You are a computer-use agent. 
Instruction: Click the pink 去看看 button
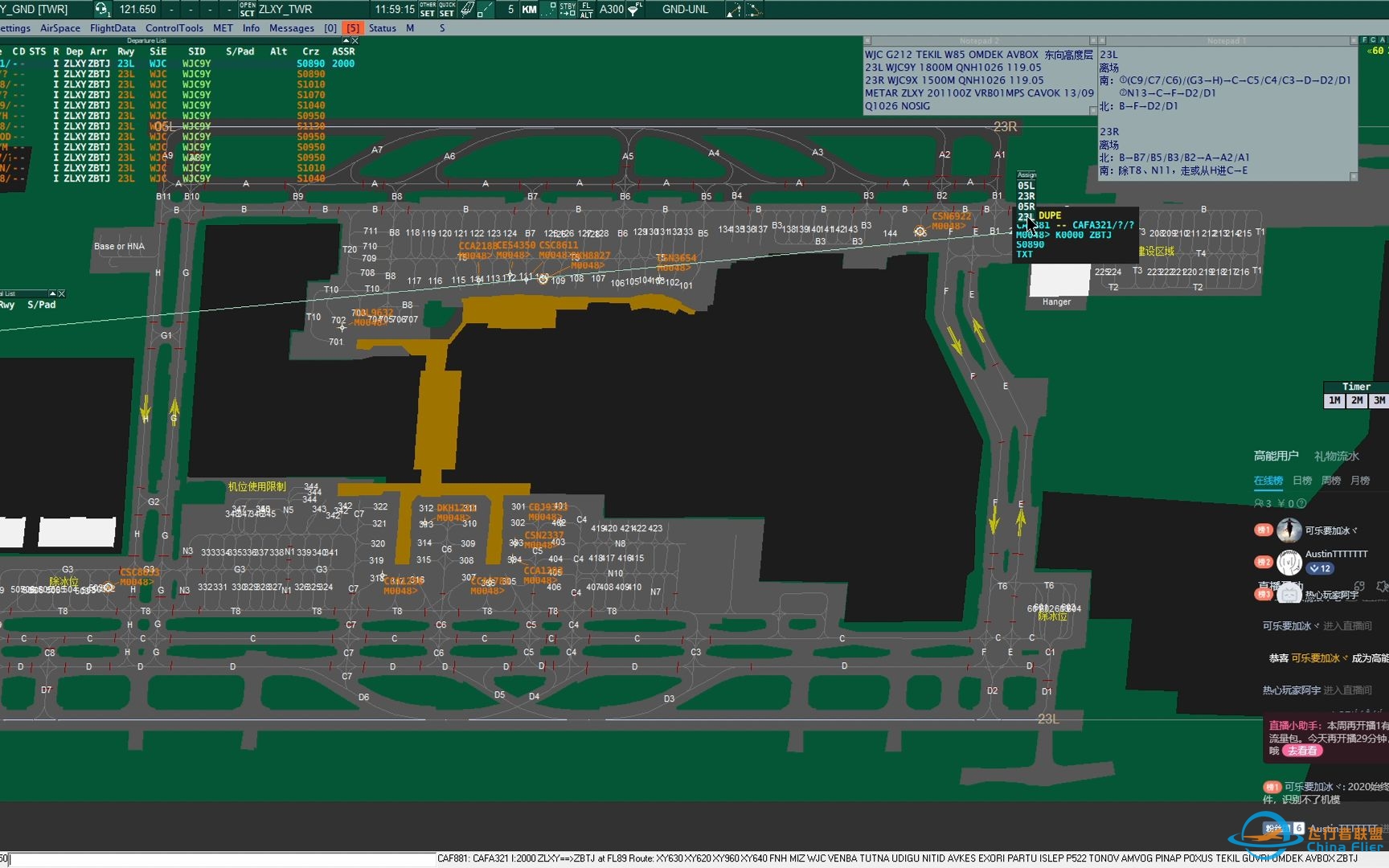tap(1303, 751)
